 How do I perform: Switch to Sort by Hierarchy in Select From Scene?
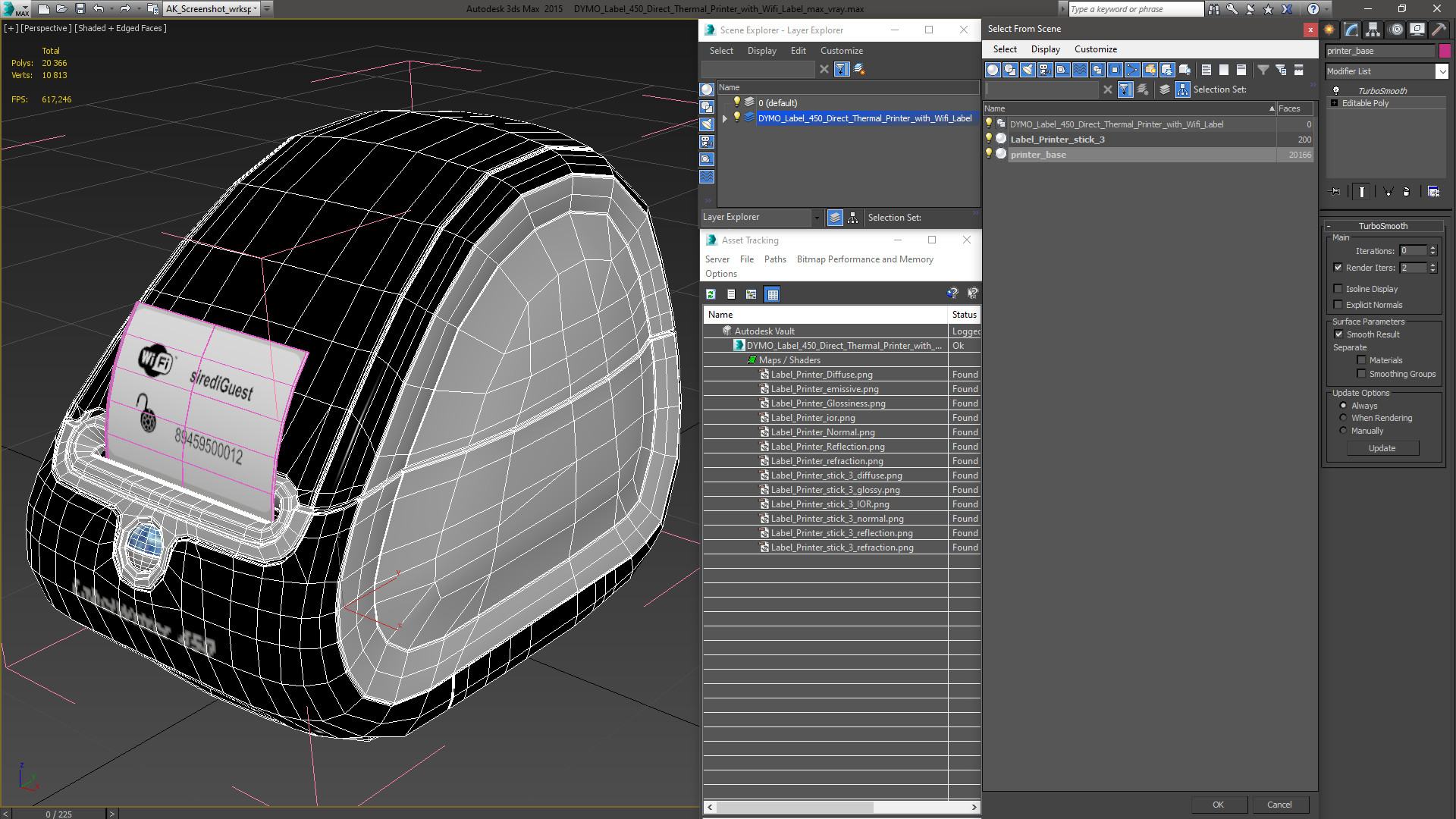(1182, 89)
